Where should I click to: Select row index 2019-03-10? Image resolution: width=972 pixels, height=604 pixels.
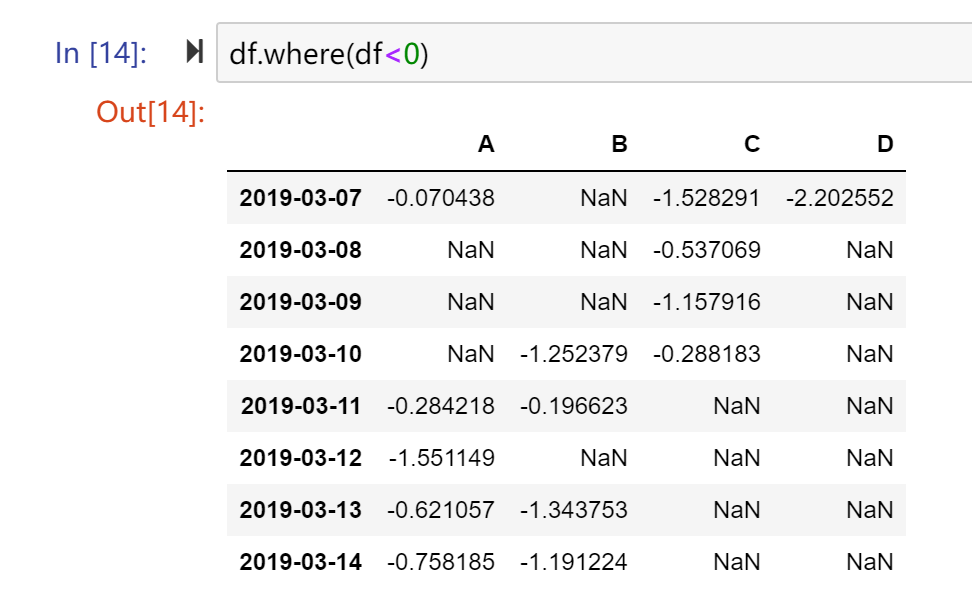(301, 354)
